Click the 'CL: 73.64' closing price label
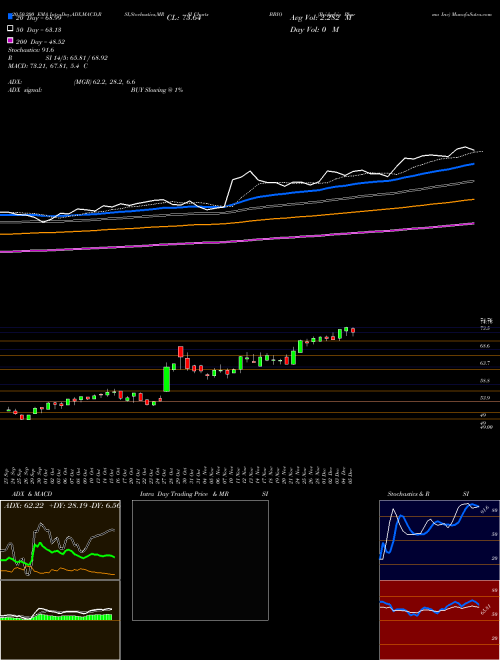500x660 pixels. [185, 18]
